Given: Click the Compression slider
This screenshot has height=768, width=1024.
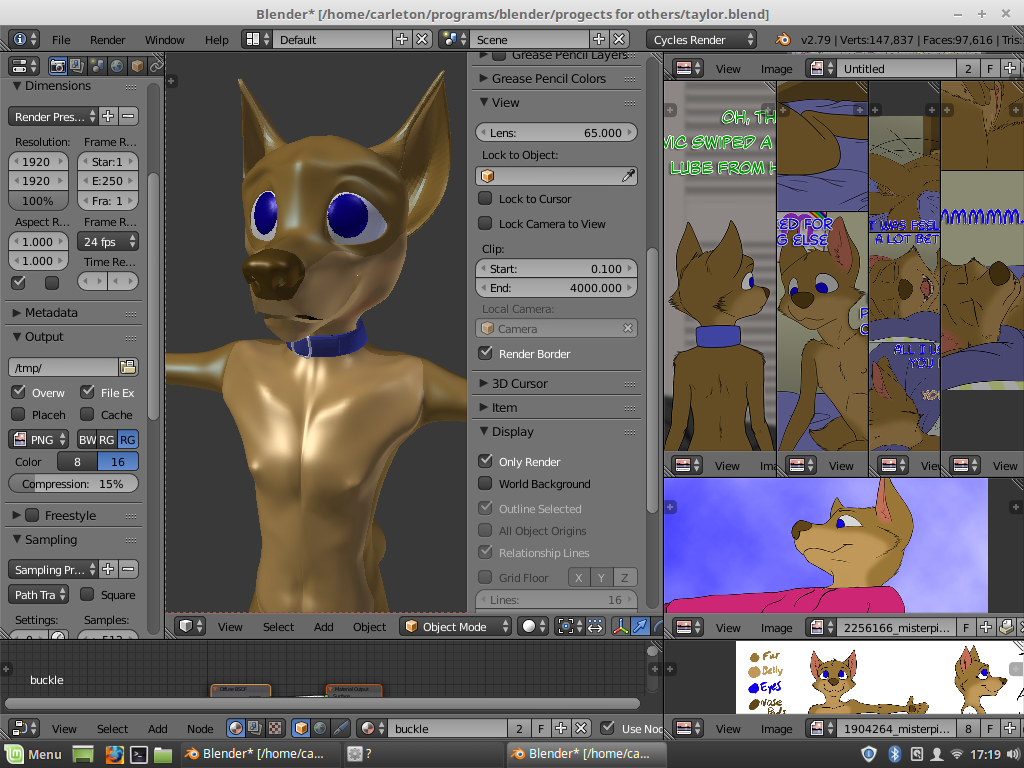Looking at the screenshot, I should (73, 484).
